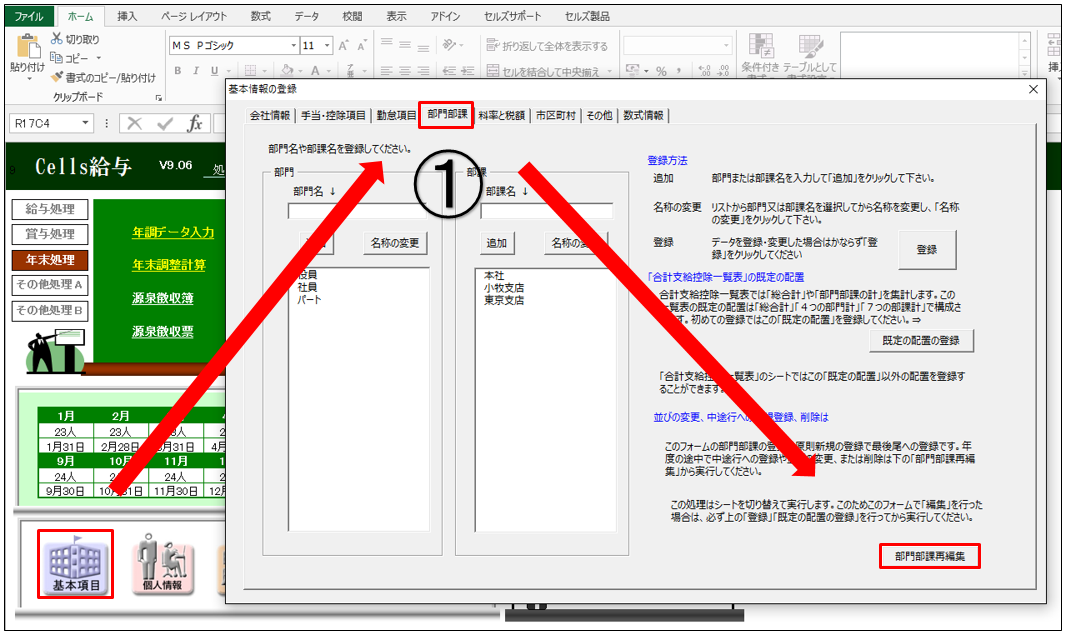Open the font name dropdown MS Pゴシック
The height and width of the screenshot is (637, 1066).
294,46
